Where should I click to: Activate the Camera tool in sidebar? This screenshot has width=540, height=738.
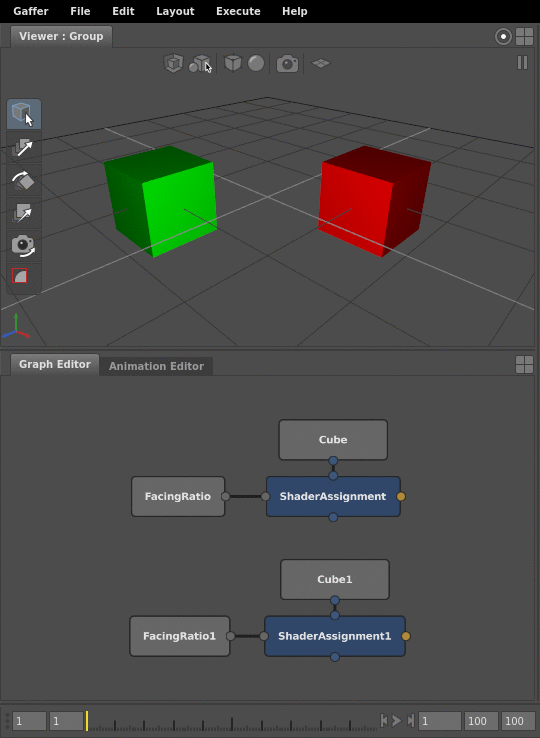(x=24, y=246)
